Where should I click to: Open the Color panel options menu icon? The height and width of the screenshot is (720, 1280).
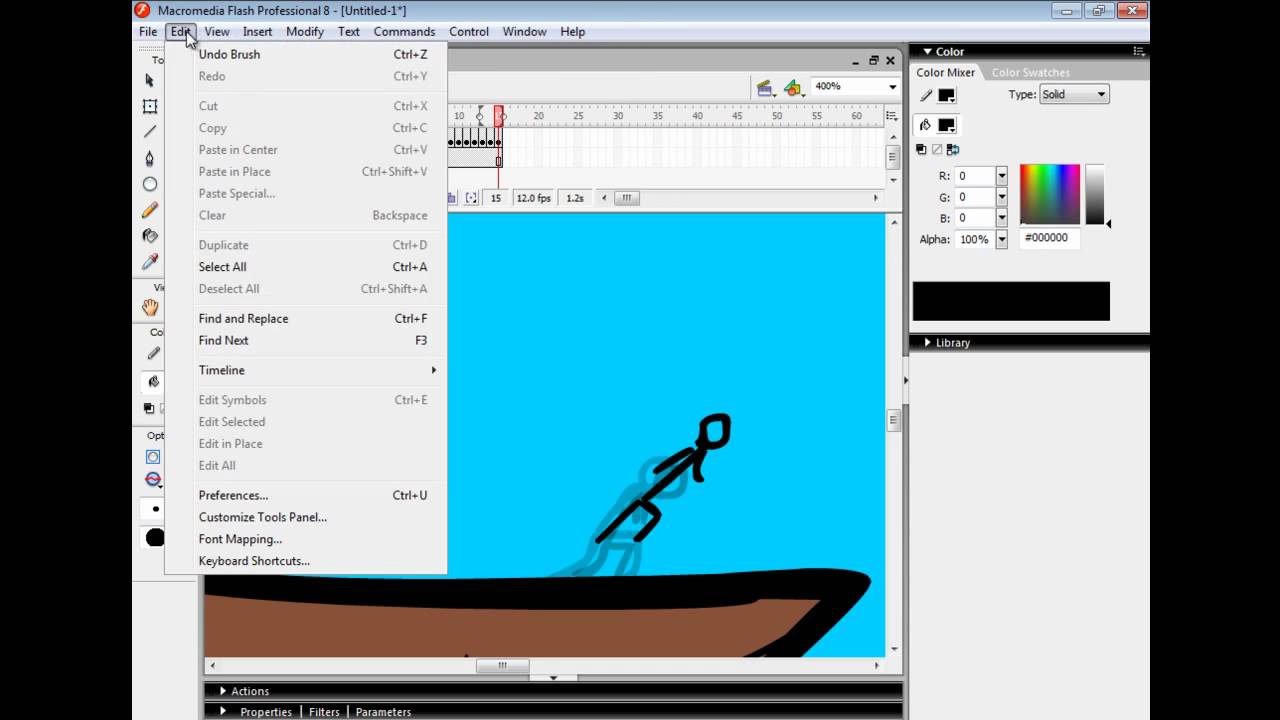coord(1138,51)
